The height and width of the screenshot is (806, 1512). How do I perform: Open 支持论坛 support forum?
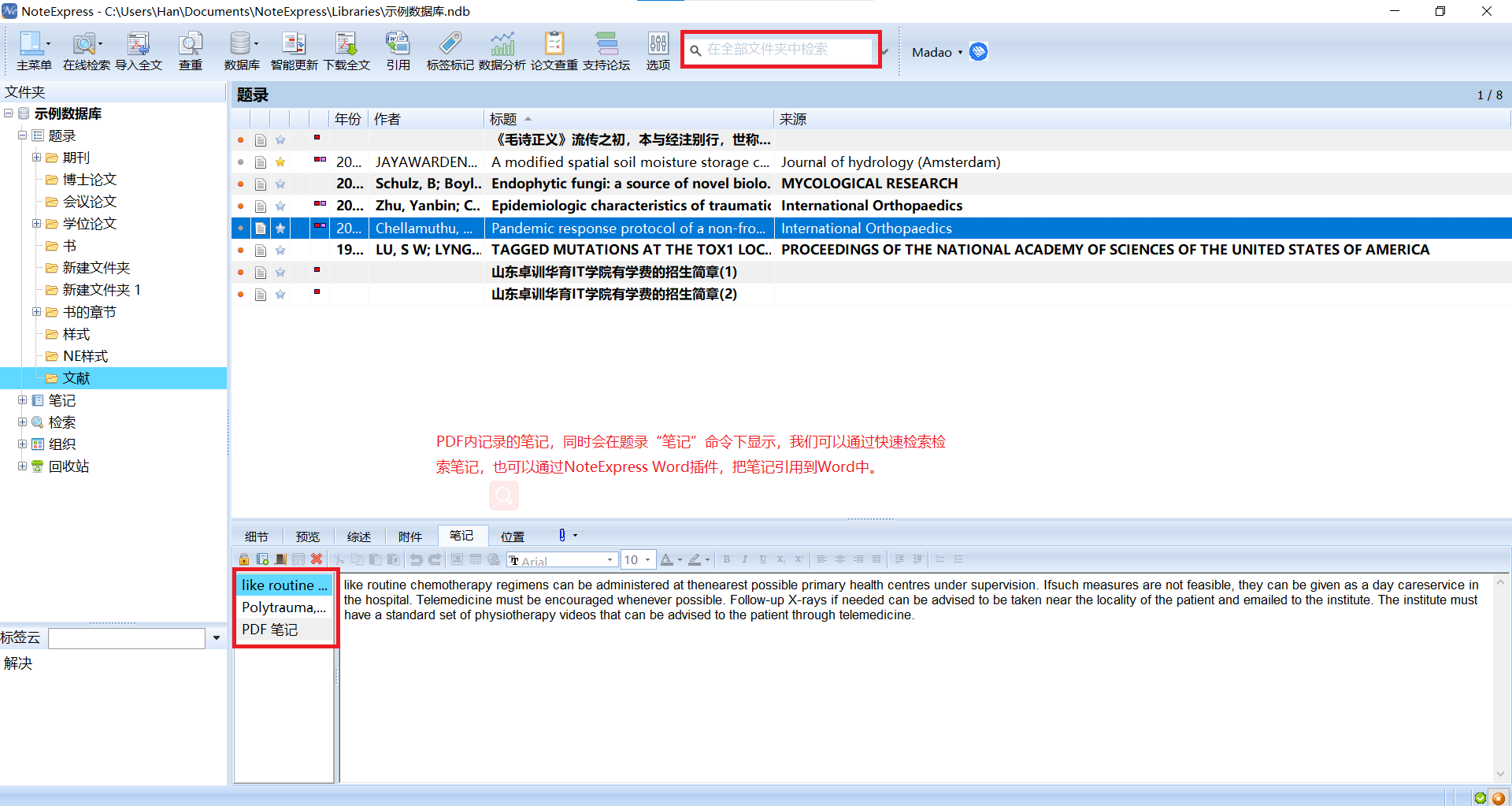point(606,51)
